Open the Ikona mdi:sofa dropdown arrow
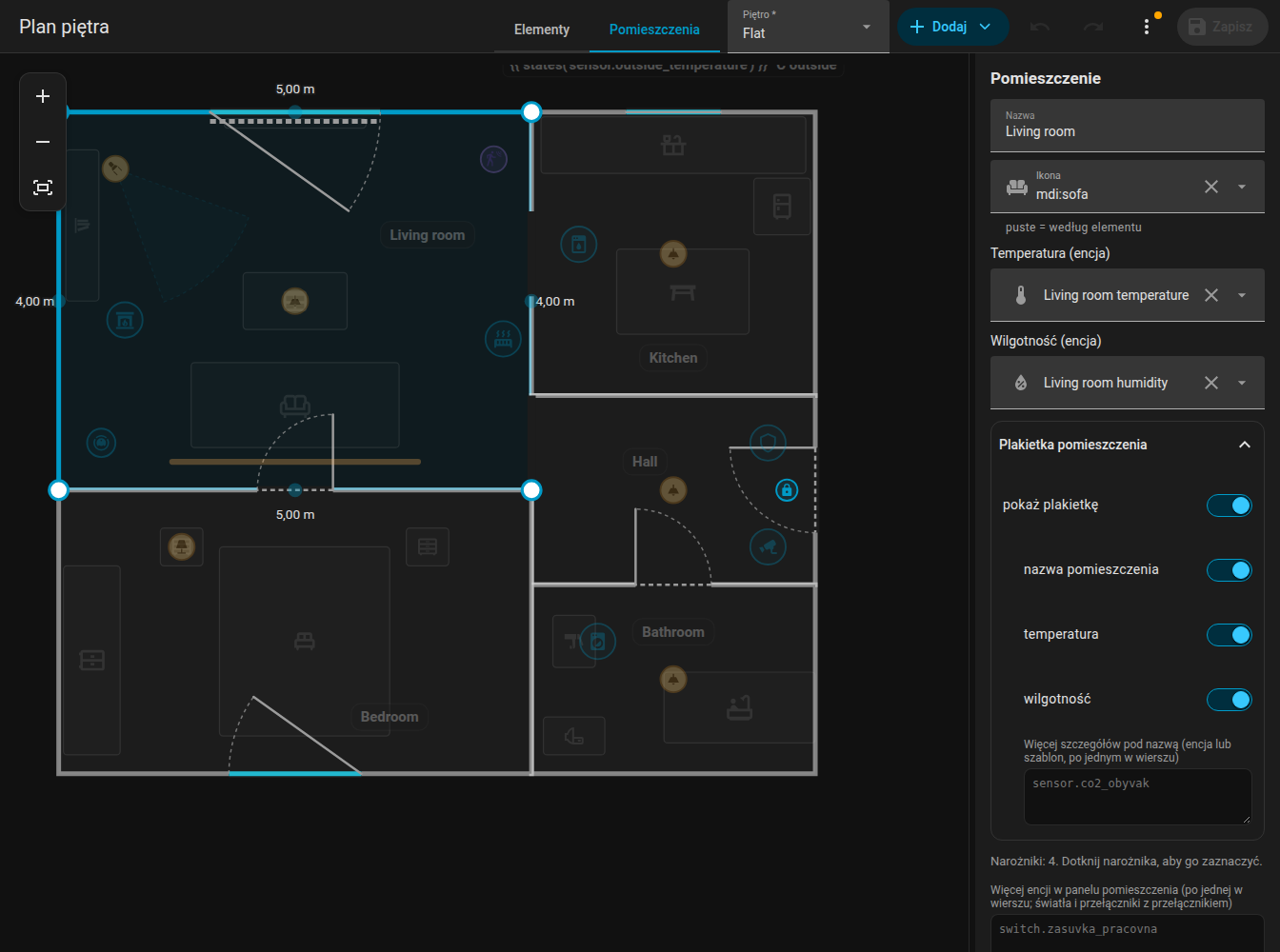The width and height of the screenshot is (1280, 952). click(x=1242, y=187)
